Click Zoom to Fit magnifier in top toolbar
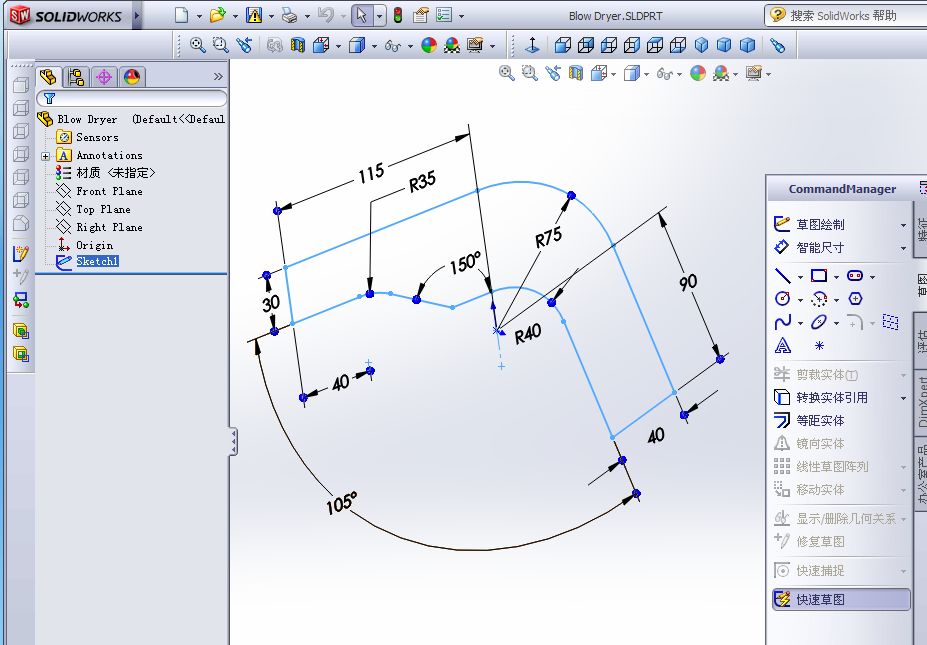Image resolution: width=927 pixels, height=645 pixels. (197, 45)
